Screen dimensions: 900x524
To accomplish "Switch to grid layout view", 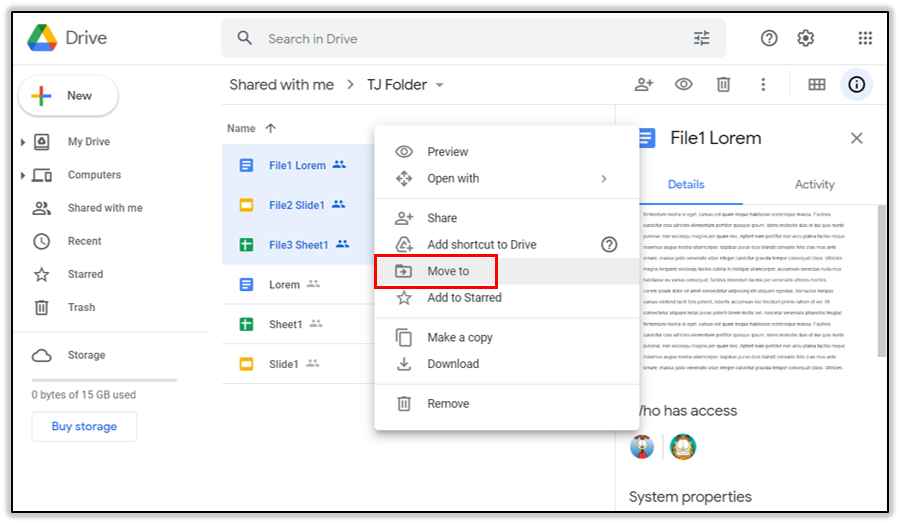I will tap(817, 85).
